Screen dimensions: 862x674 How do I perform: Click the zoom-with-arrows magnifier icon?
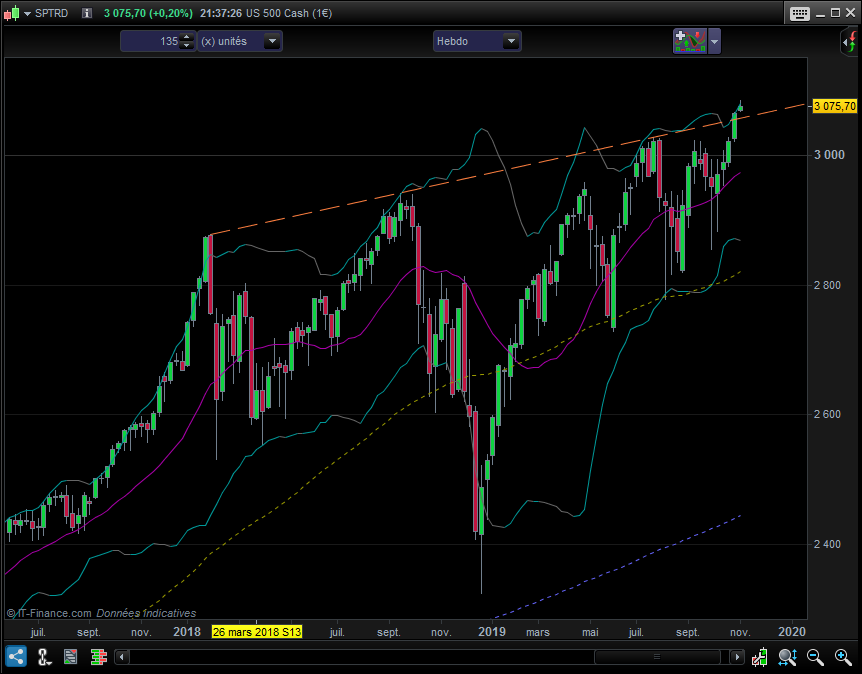pyautogui.click(x=787, y=657)
